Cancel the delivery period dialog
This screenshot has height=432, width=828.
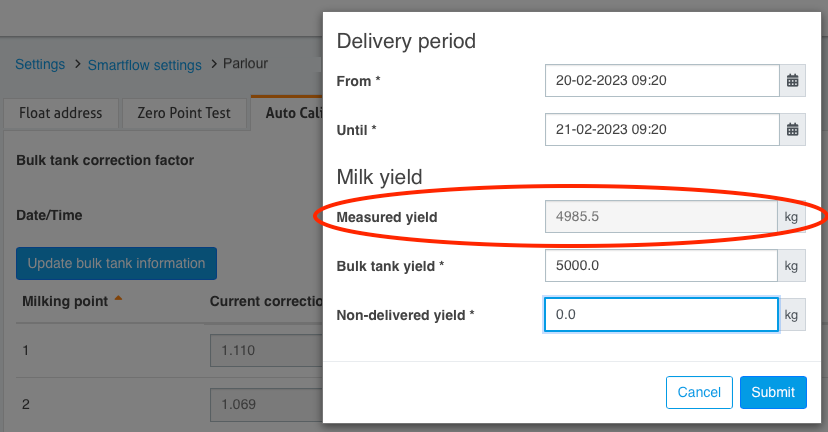[x=699, y=392]
